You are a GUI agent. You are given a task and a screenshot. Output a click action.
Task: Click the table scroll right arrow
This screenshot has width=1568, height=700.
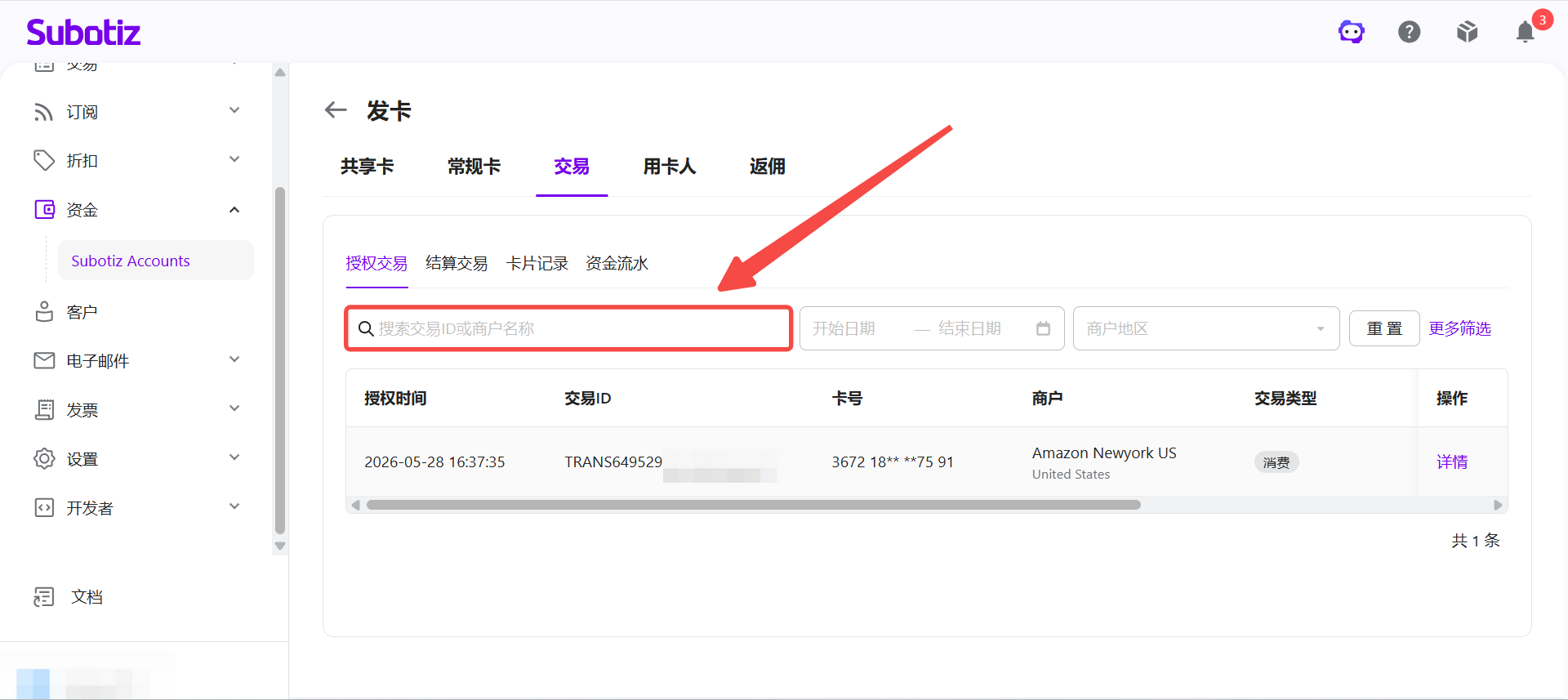[x=1497, y=505]
